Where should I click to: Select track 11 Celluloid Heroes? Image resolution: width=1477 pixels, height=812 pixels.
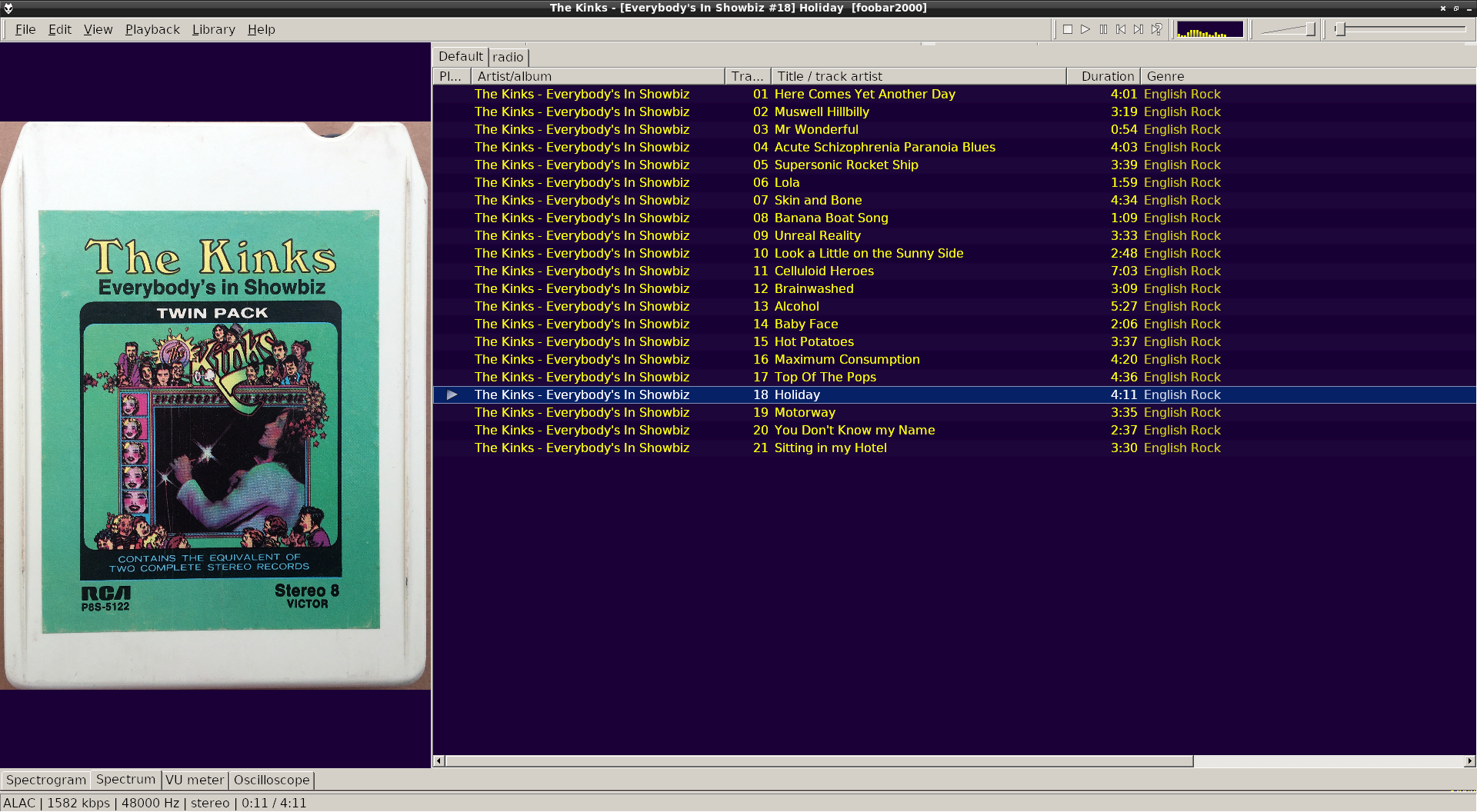click(954, 271)
